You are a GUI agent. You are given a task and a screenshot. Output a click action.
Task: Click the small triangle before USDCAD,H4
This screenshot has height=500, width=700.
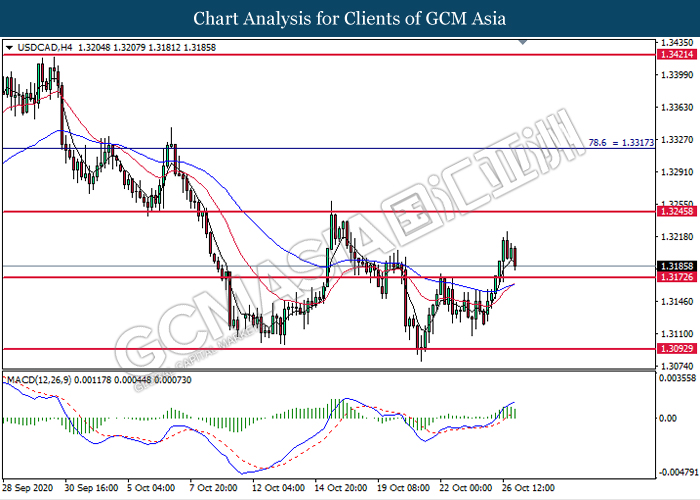9,47
